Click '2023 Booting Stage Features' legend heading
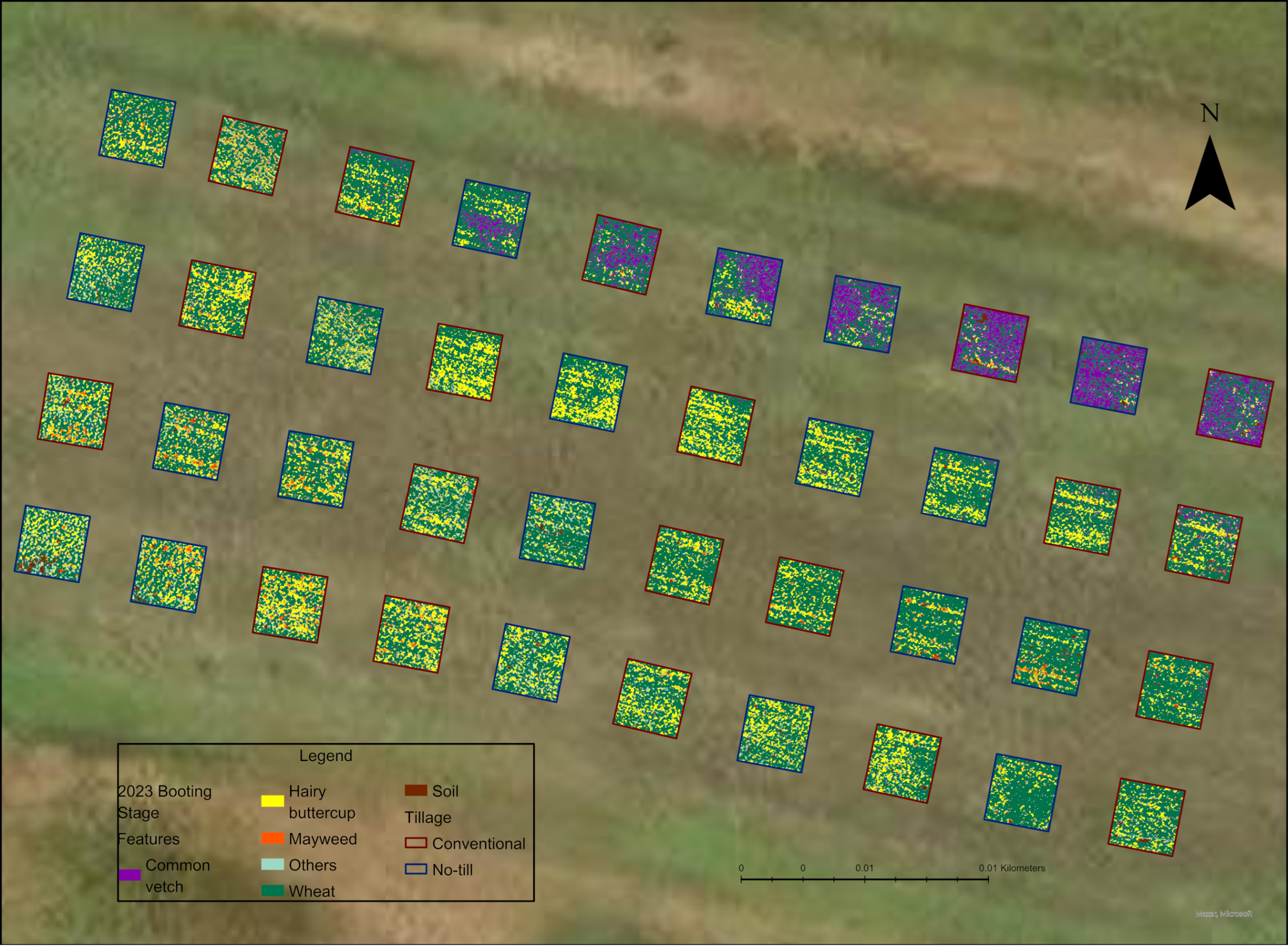 click(x=165, y=815)
